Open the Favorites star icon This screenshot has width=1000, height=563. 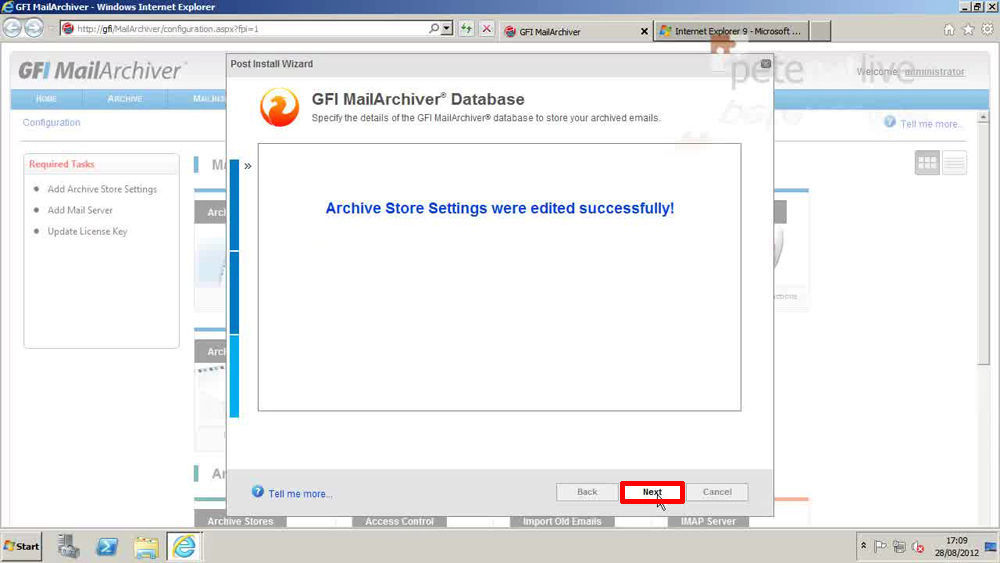pyautogui.click(x=968, y=29)
